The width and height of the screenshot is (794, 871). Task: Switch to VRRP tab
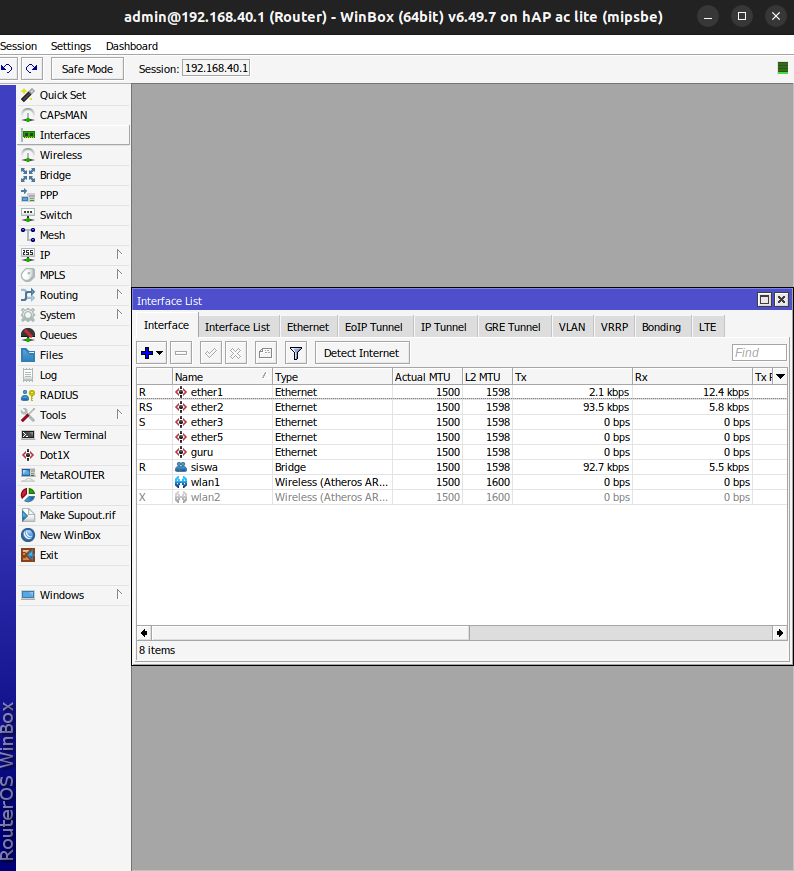[x=614, y=327]
